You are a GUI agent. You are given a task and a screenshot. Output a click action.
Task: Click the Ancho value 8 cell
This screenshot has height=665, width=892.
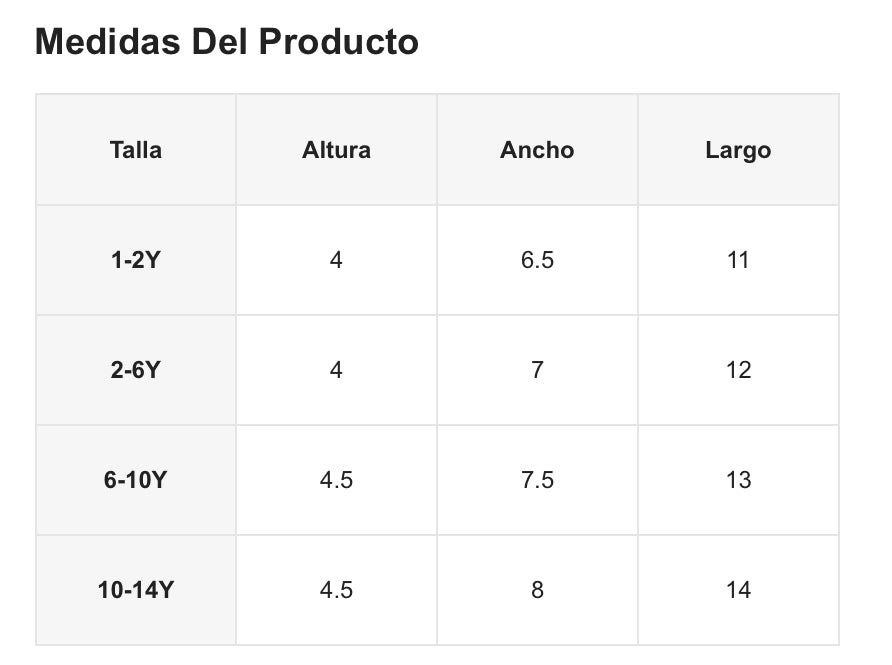pos(537,590)
